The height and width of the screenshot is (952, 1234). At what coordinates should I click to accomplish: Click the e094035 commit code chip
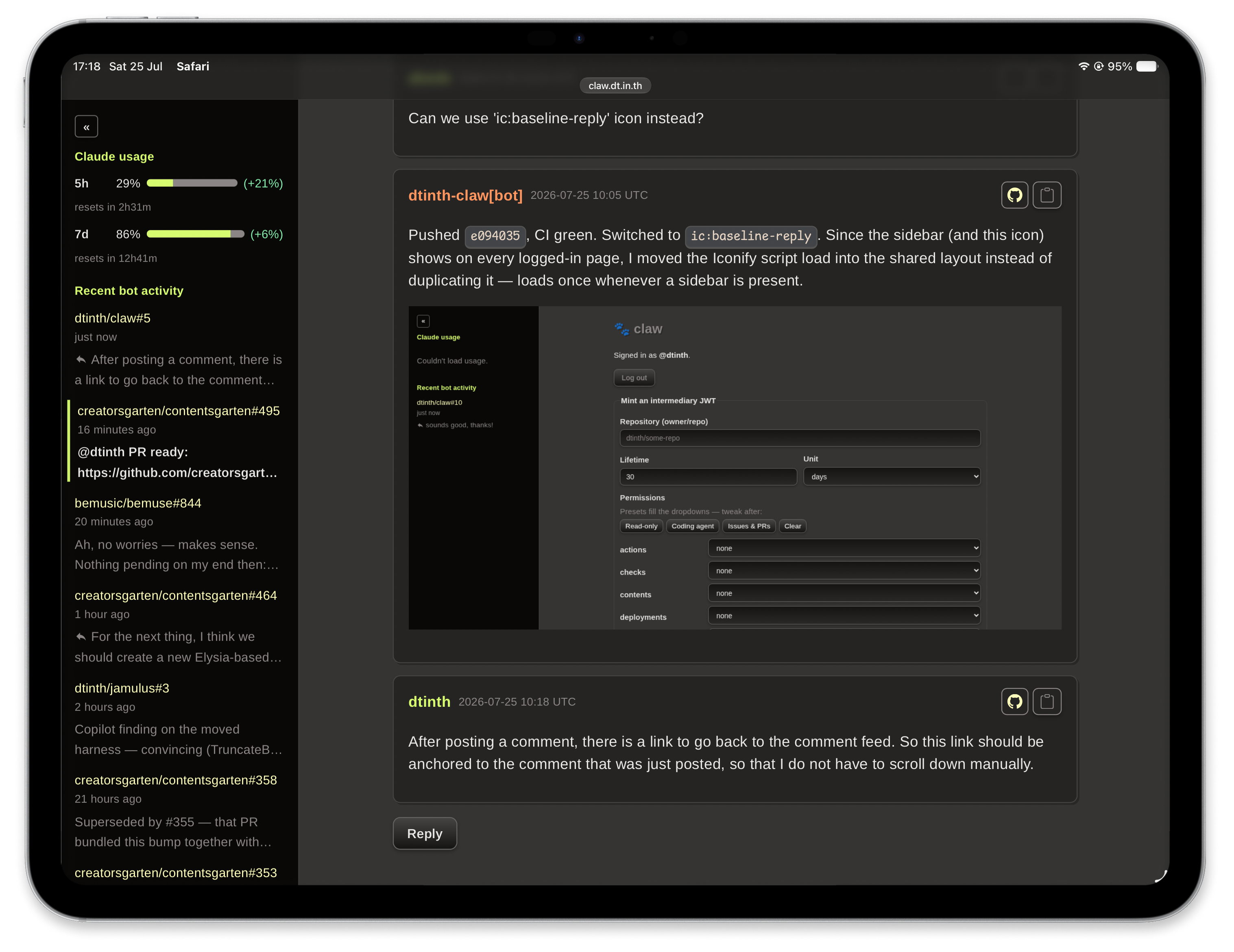[x=495, y=236]
